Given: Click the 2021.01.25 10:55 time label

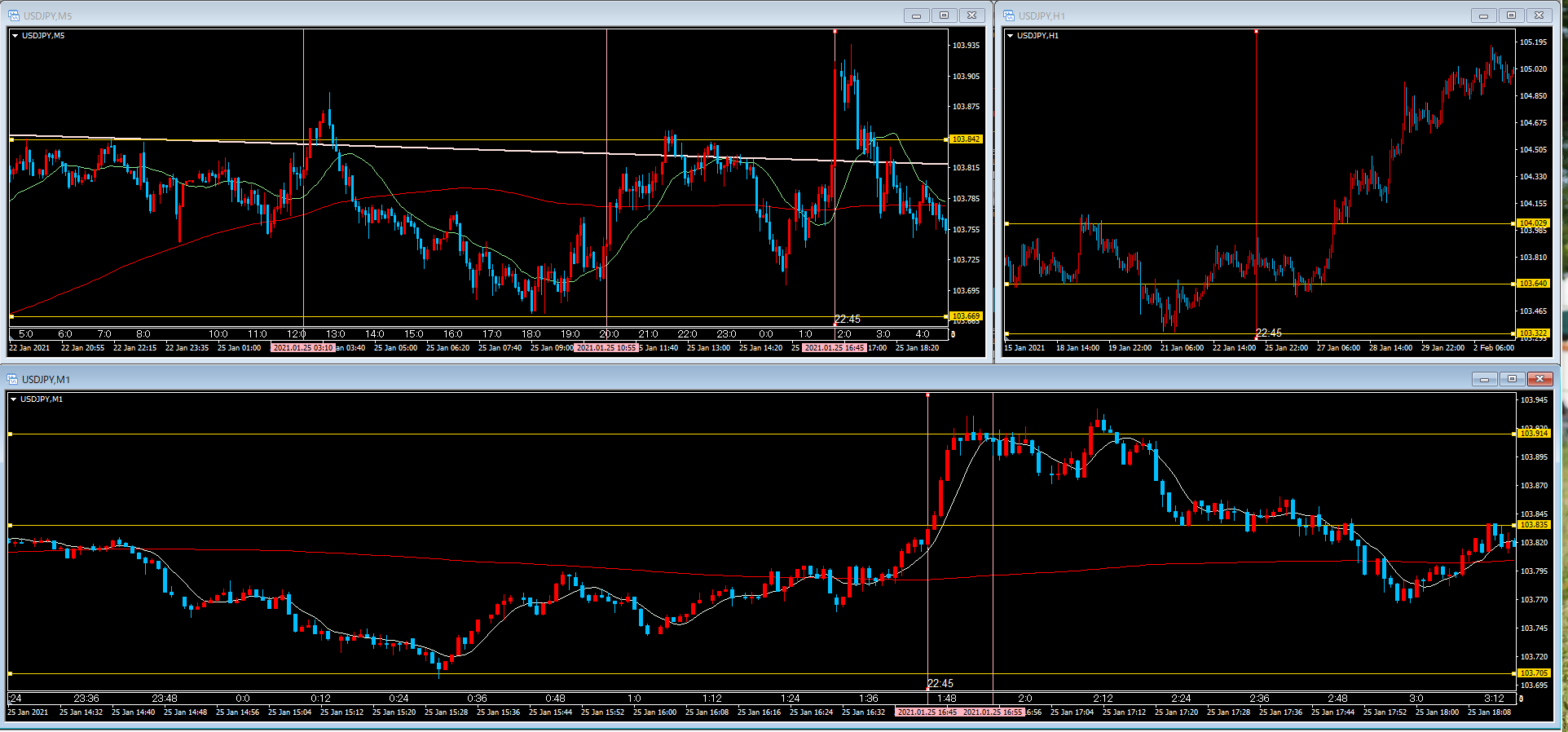Looking at the screenshot, I should [x=606, y=348].
